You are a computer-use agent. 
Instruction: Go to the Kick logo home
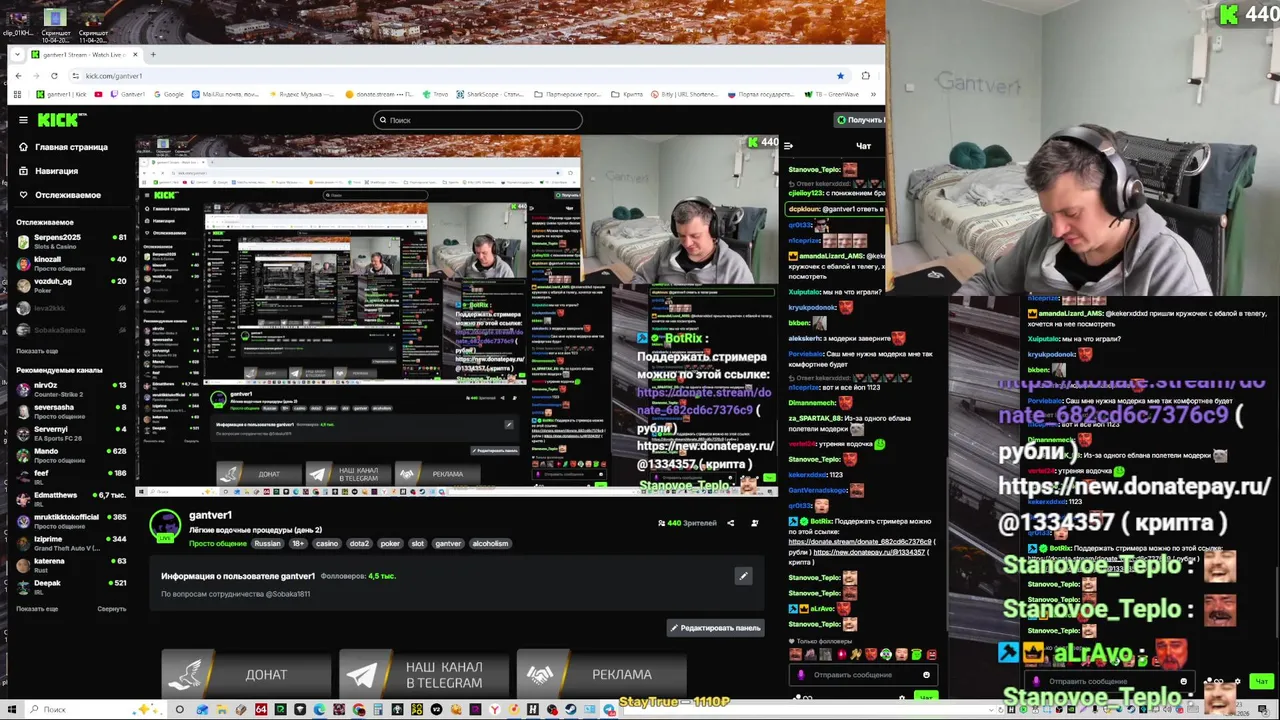tap(61, 120)
